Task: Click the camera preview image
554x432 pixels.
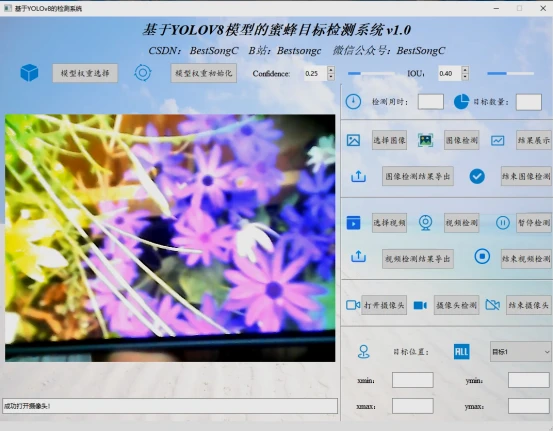Action: coord(170,238)
